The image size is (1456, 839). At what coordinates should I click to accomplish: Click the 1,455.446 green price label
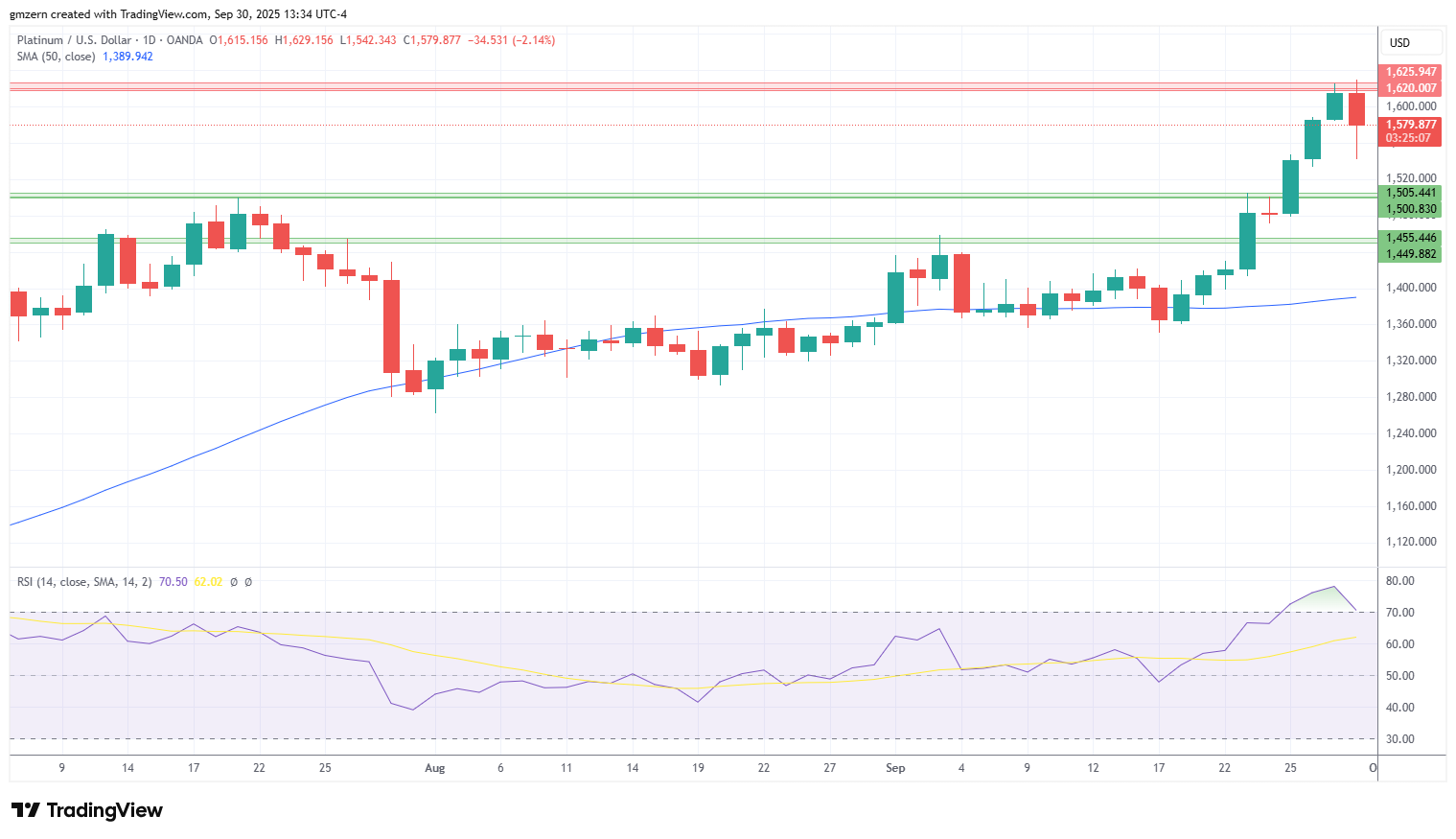coord(1411,238)
